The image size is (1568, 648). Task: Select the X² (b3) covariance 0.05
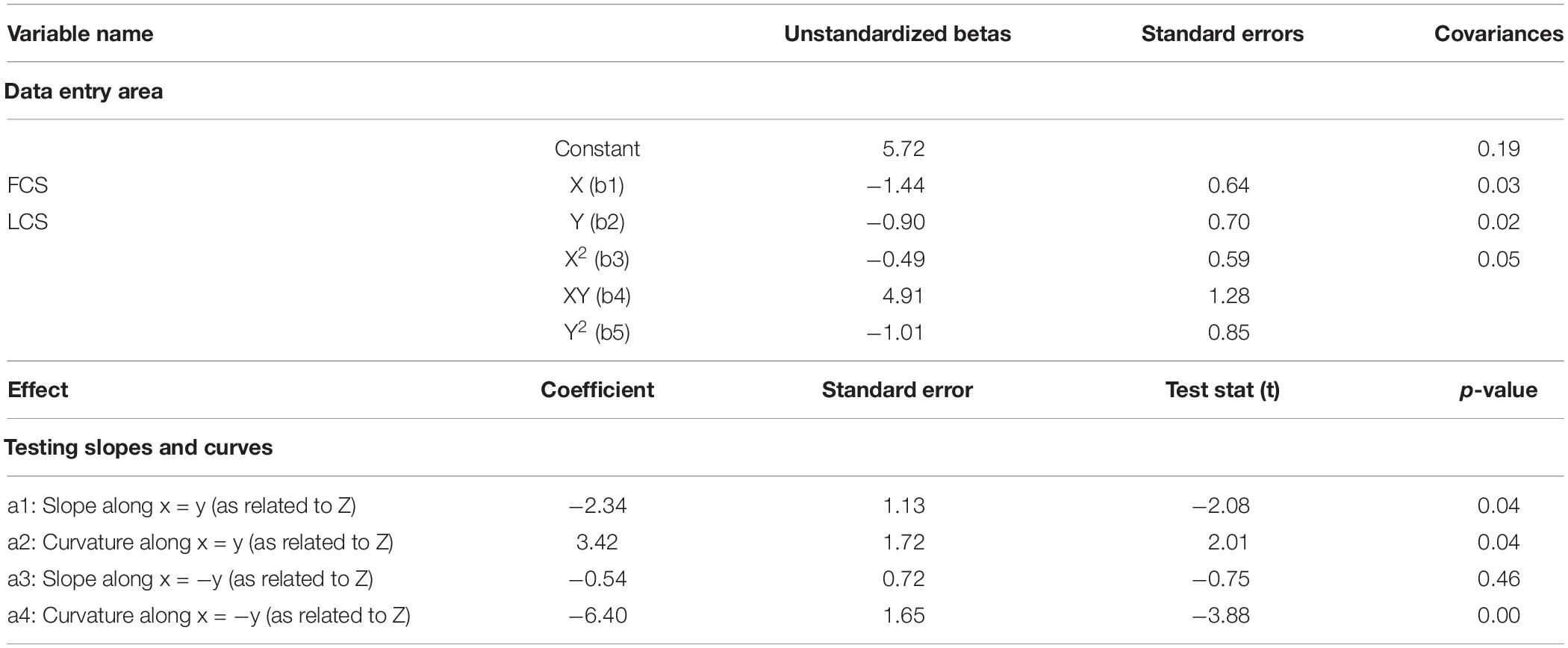(x=1499, y=259)
